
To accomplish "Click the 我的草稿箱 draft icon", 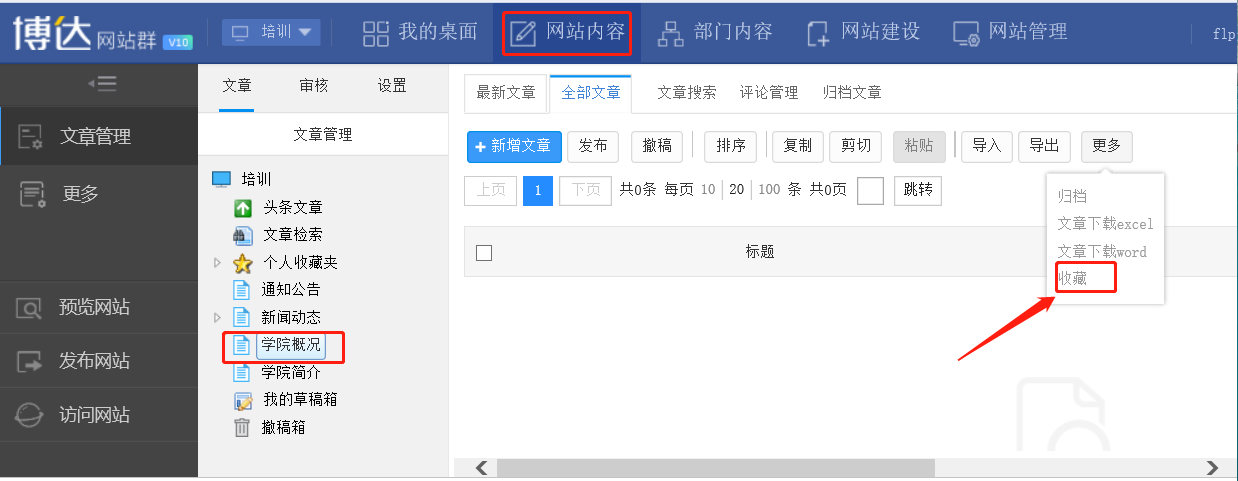I will click(242, 401).
